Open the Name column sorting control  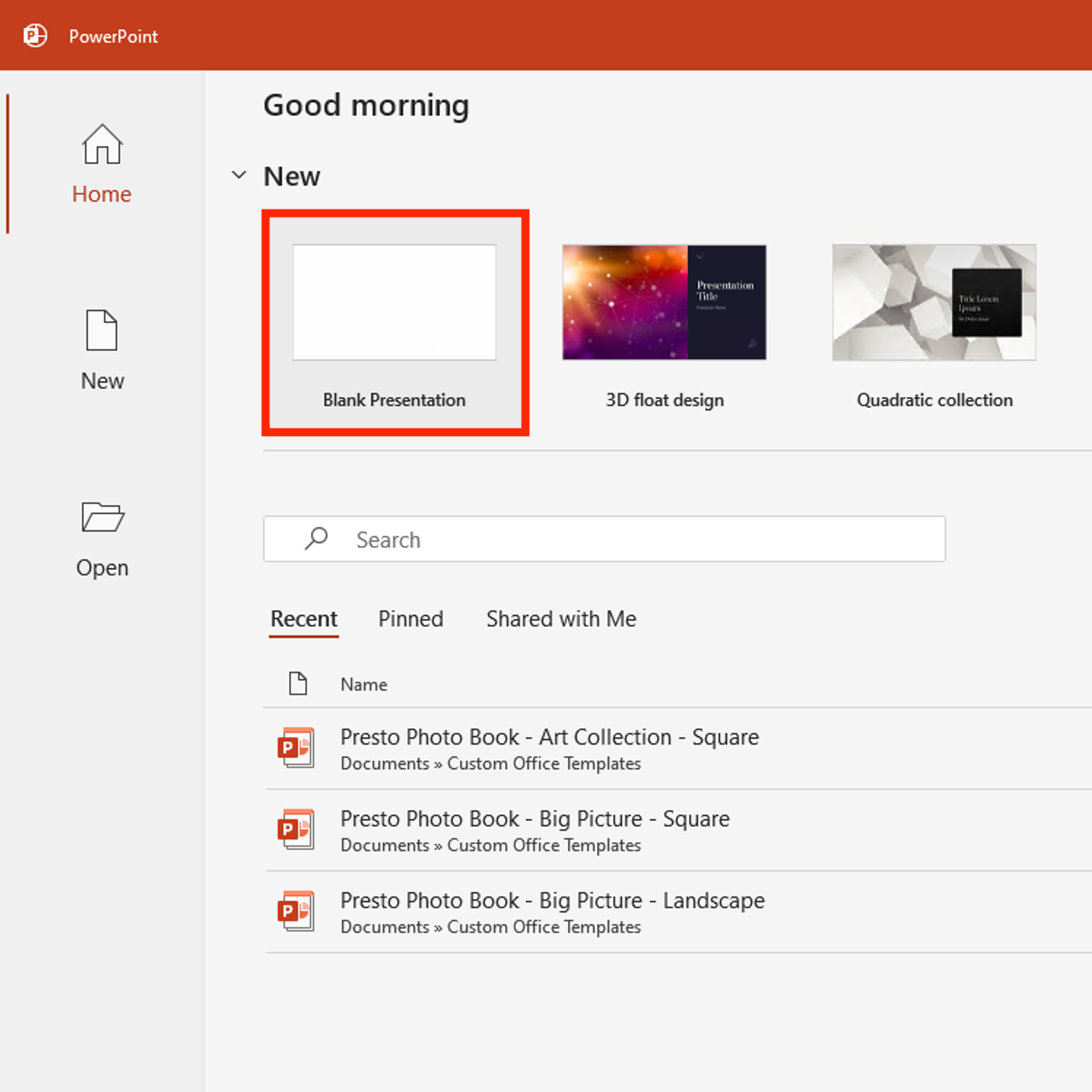pos(364,684)
